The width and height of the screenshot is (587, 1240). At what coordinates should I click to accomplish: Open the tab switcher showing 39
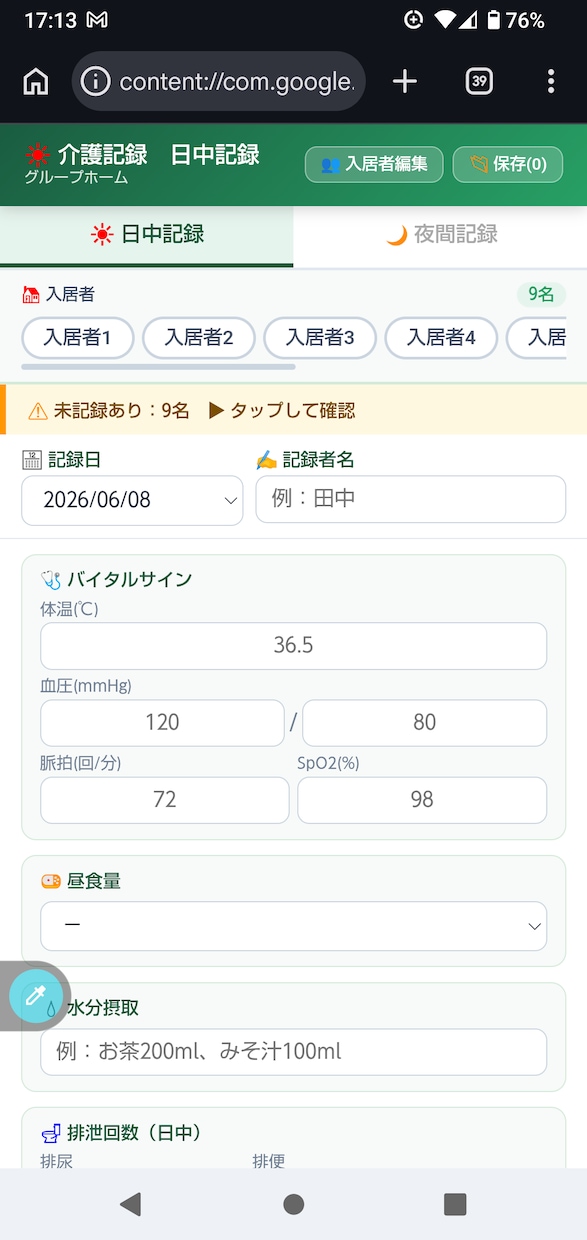tap(479, 81)
